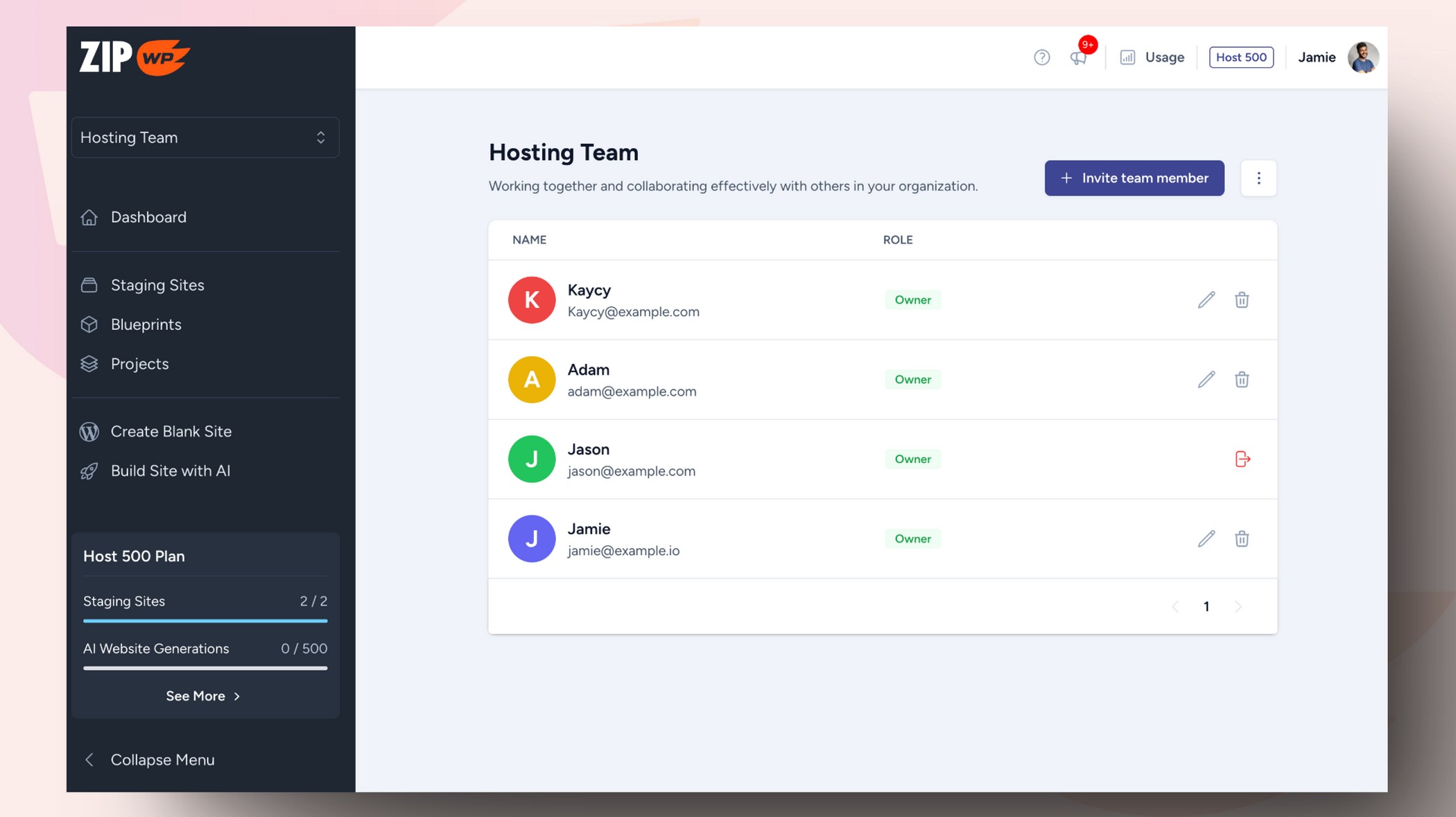Open the help question mark icon
Image resolution: width=1456 pixels, height=817 pixels.
pyautogui.click(x=1042, y=58)
